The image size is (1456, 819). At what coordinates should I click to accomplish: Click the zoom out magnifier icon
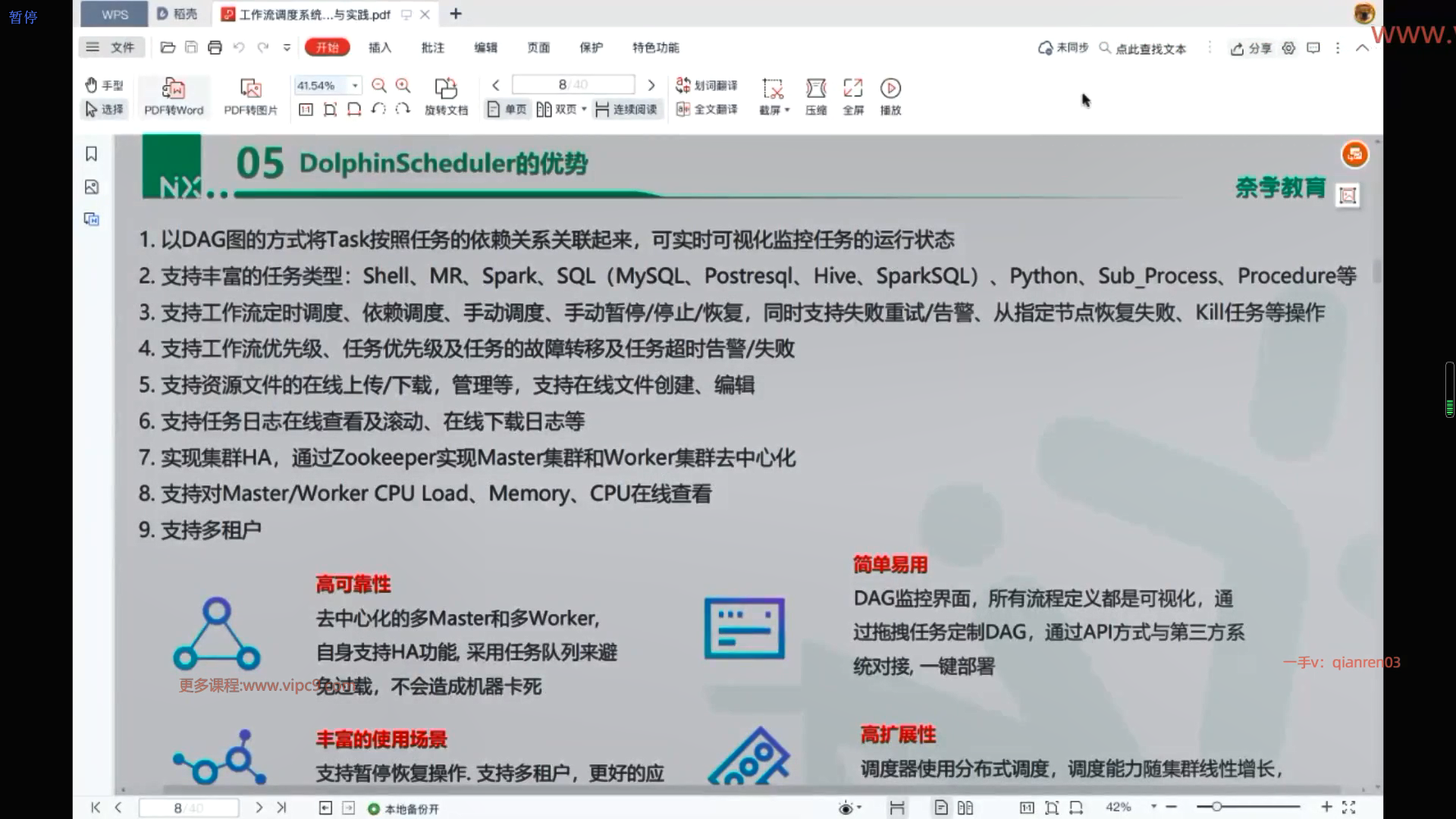[379, 86]
